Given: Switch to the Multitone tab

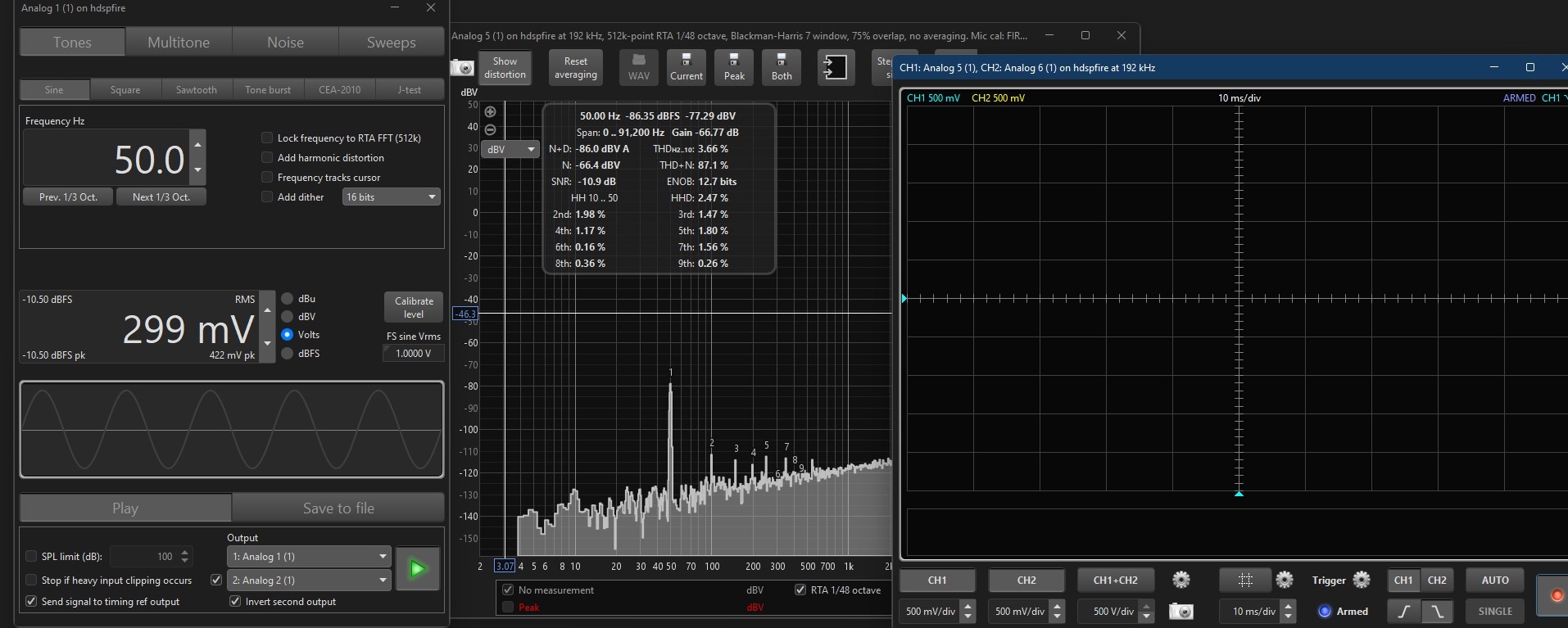Looking at the screenshot, I should pyautogui.click(x=179, y=43).
